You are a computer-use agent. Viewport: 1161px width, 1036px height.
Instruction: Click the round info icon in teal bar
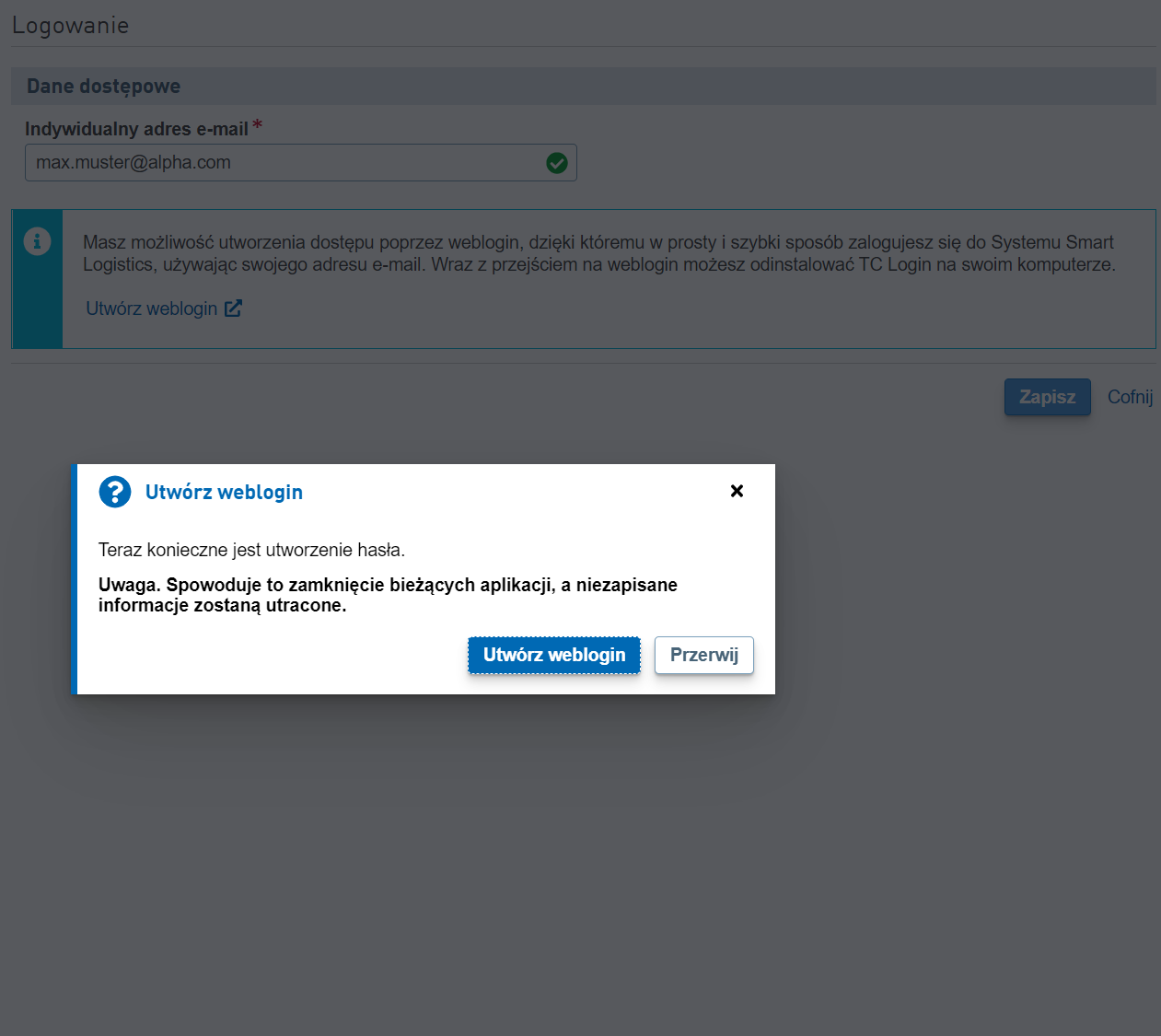[37, 241]
